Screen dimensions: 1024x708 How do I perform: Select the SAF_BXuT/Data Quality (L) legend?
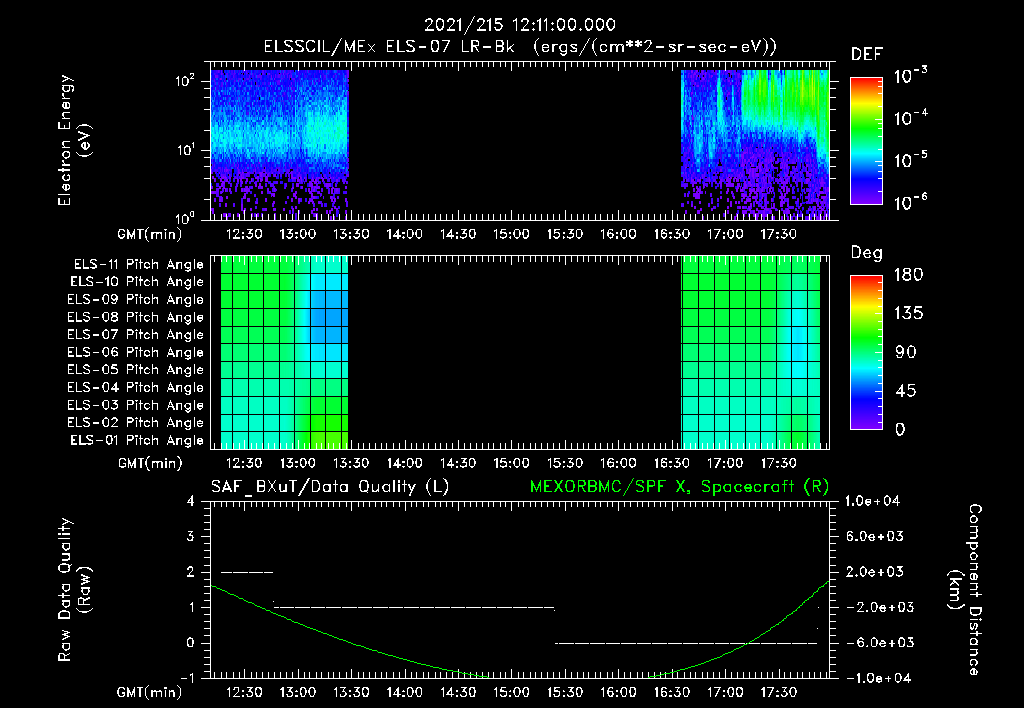point(330,487)
